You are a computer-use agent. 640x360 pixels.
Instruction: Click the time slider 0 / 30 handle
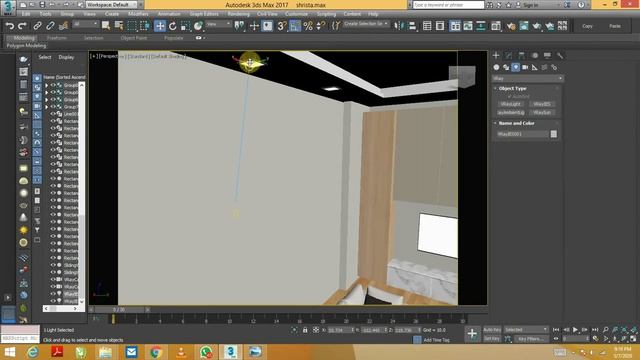click(x=119, y=310)
